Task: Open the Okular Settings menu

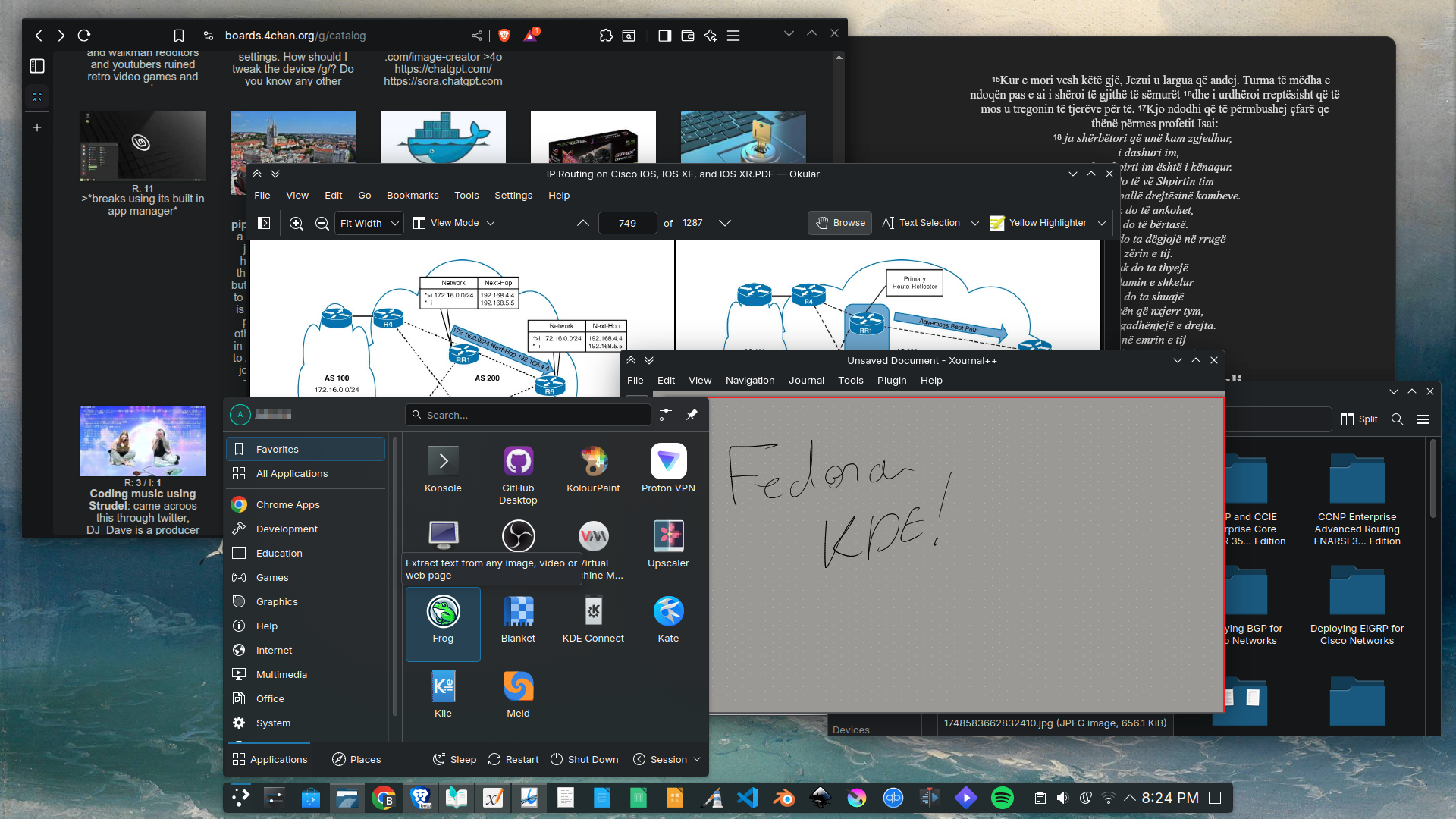Action: click(513, 195)
